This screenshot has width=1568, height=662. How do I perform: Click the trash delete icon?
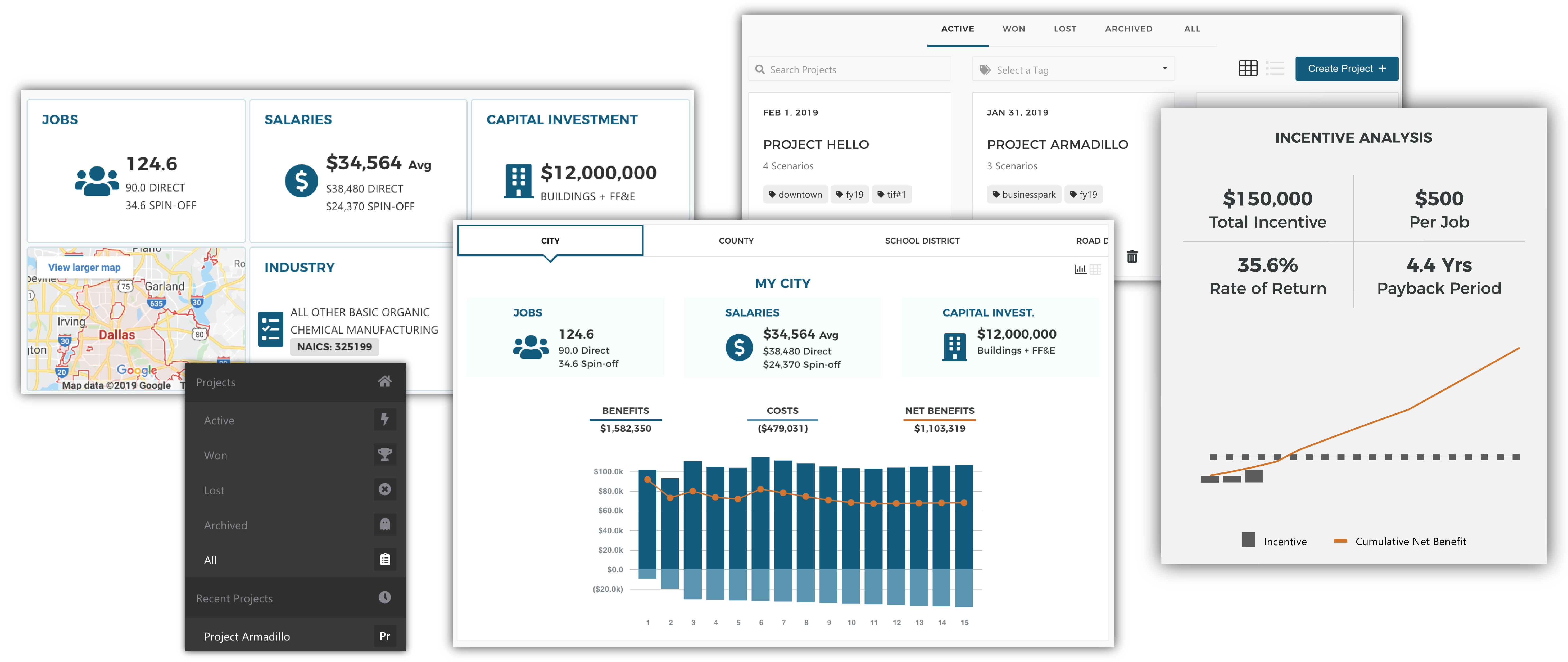coord(1132,256)
